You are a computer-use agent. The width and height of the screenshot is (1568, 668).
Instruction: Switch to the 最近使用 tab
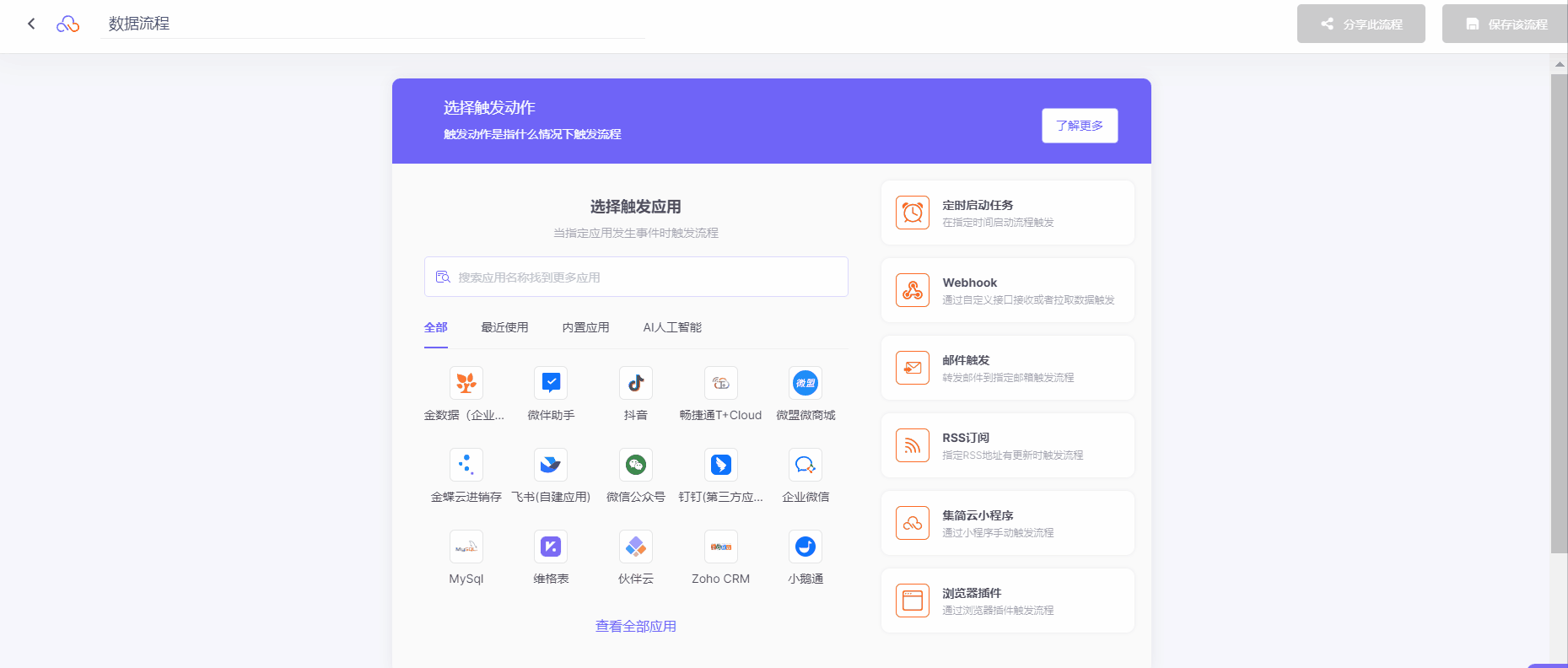504,327
